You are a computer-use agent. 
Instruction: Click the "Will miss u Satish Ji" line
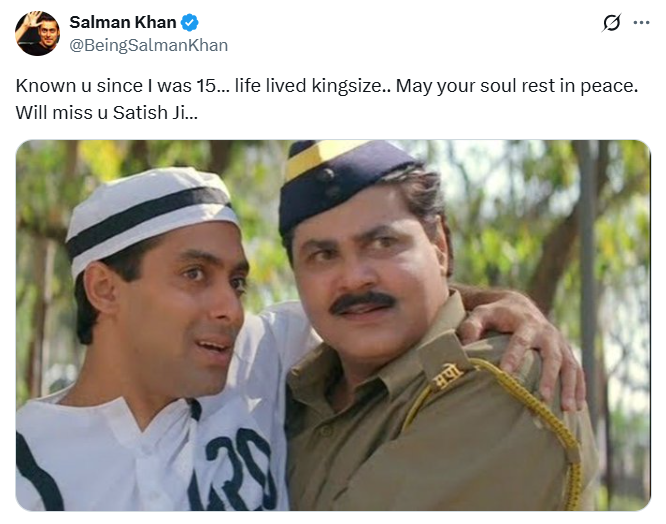tap(107, 113)
